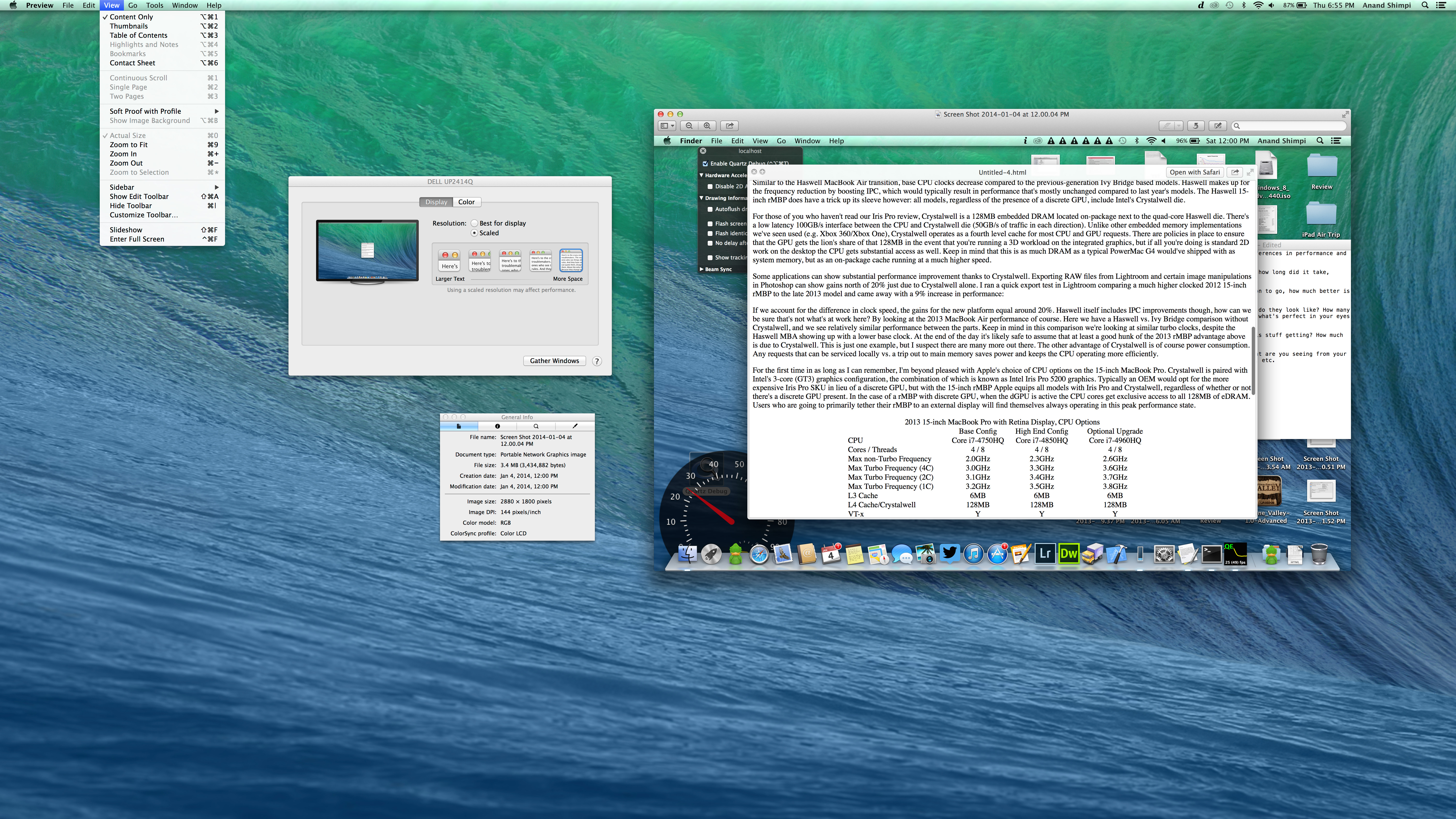
Task: Open the sidebar view dropdown arrow in Preview
Action: click(x=673, y=126)
